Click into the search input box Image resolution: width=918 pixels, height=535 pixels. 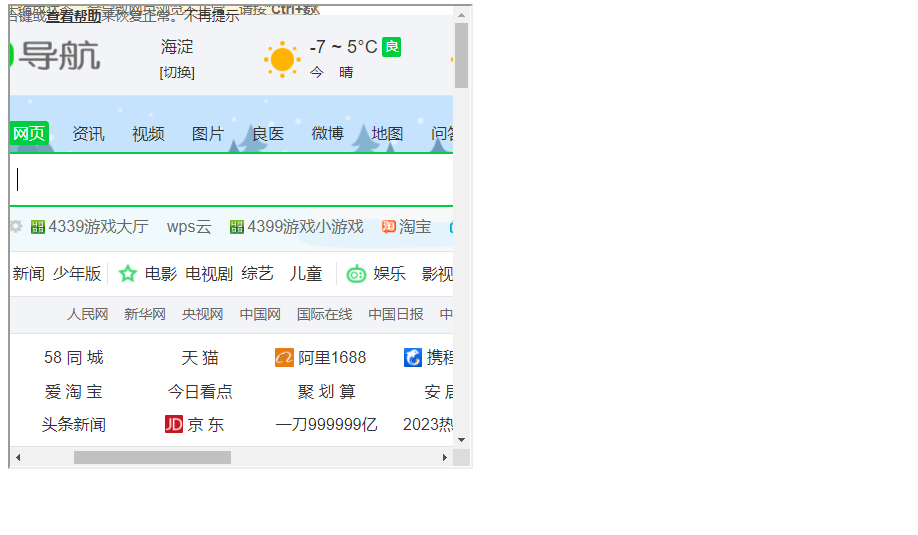(231, 180)
